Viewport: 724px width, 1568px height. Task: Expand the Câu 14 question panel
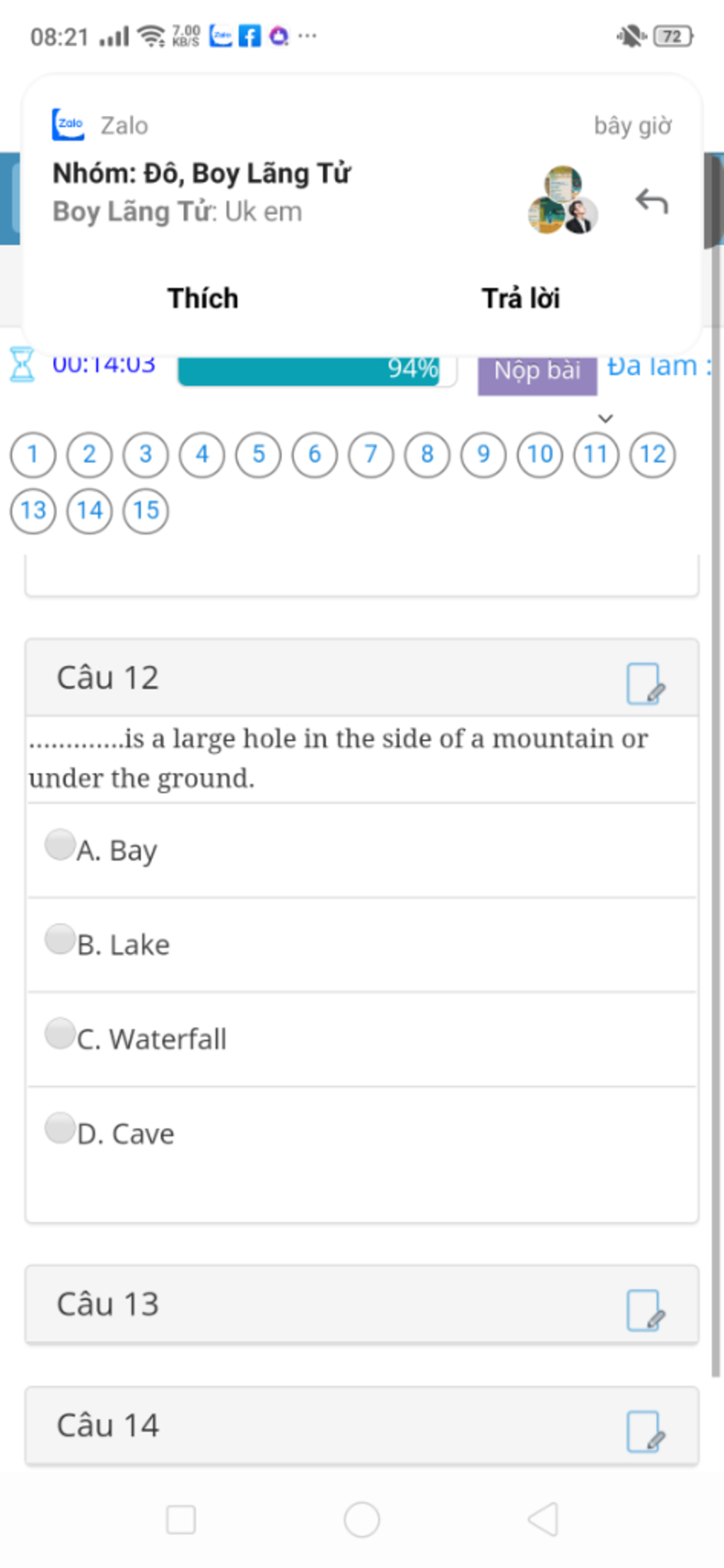(362, 1426)
